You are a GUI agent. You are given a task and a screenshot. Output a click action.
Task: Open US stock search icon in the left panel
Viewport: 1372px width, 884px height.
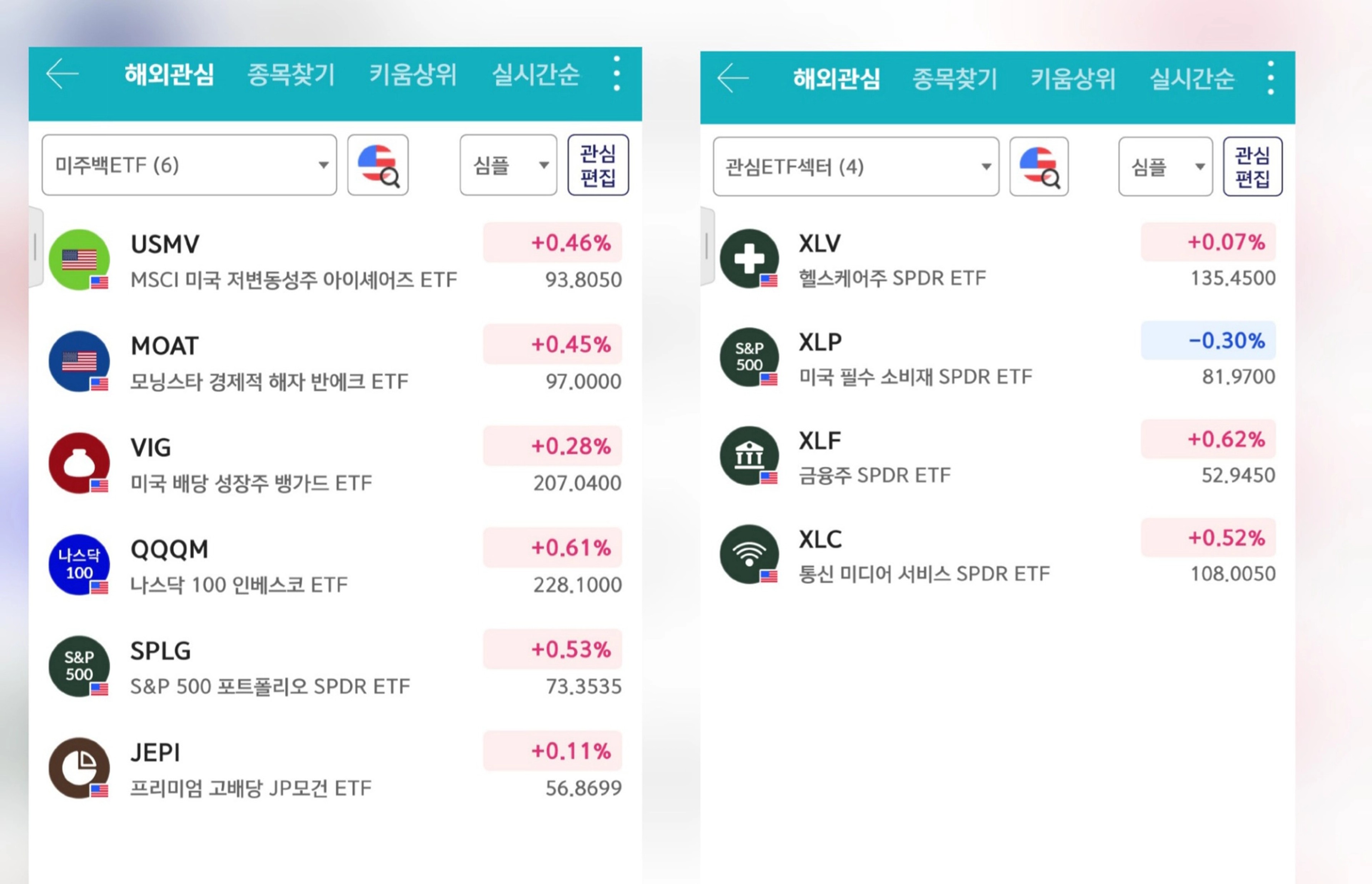[x=378, y=165]
